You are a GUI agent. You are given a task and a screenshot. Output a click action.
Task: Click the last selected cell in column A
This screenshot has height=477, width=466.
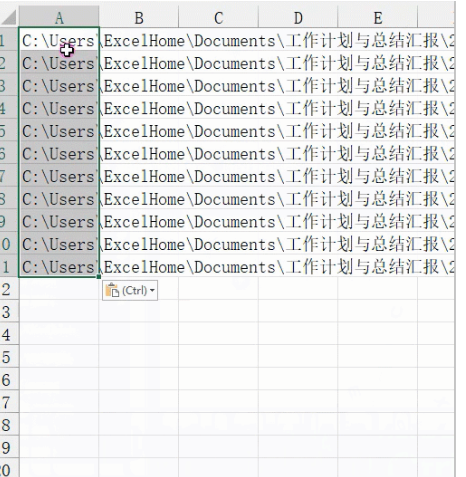59,267
